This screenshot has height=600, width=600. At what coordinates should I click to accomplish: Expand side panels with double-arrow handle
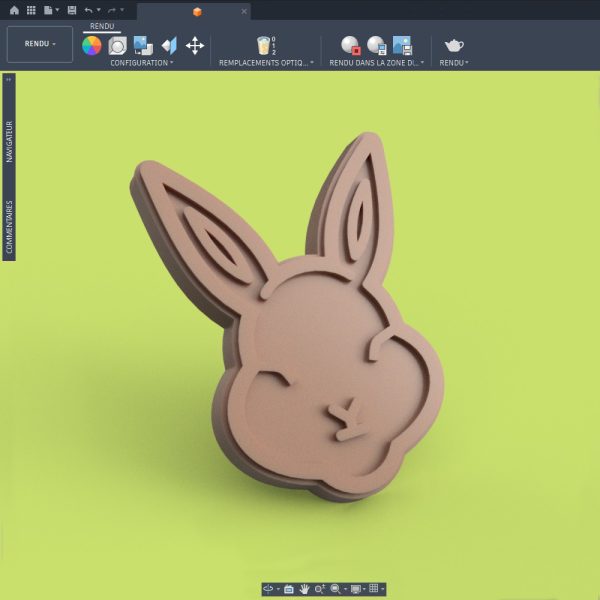pos(9,80)
